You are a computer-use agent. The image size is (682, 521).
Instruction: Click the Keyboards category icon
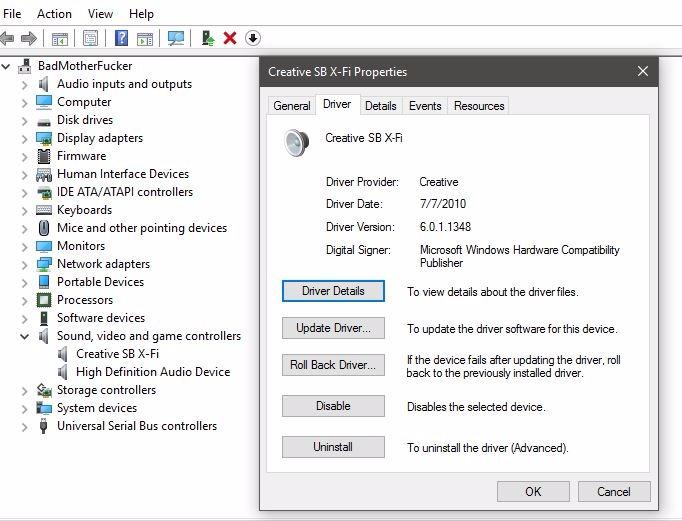pyautogui.click(x=44, y=210)
